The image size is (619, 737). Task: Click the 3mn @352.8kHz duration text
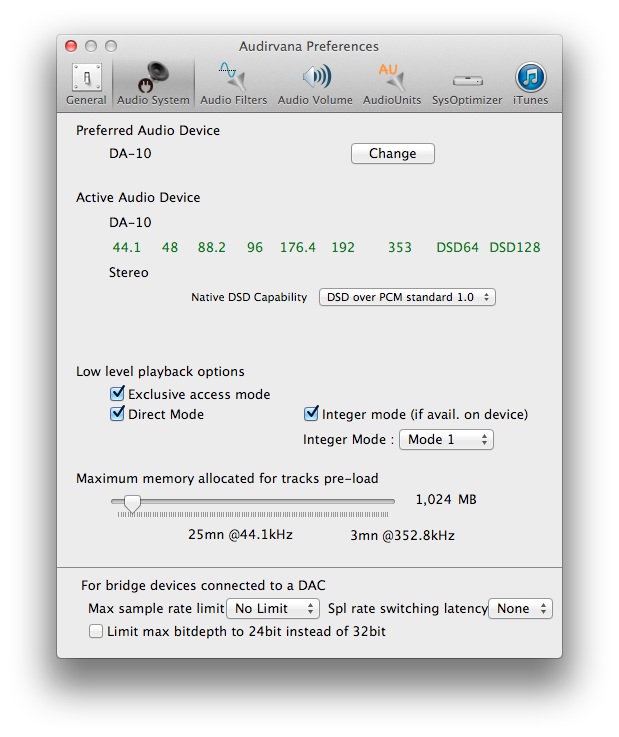pos(402,535)
